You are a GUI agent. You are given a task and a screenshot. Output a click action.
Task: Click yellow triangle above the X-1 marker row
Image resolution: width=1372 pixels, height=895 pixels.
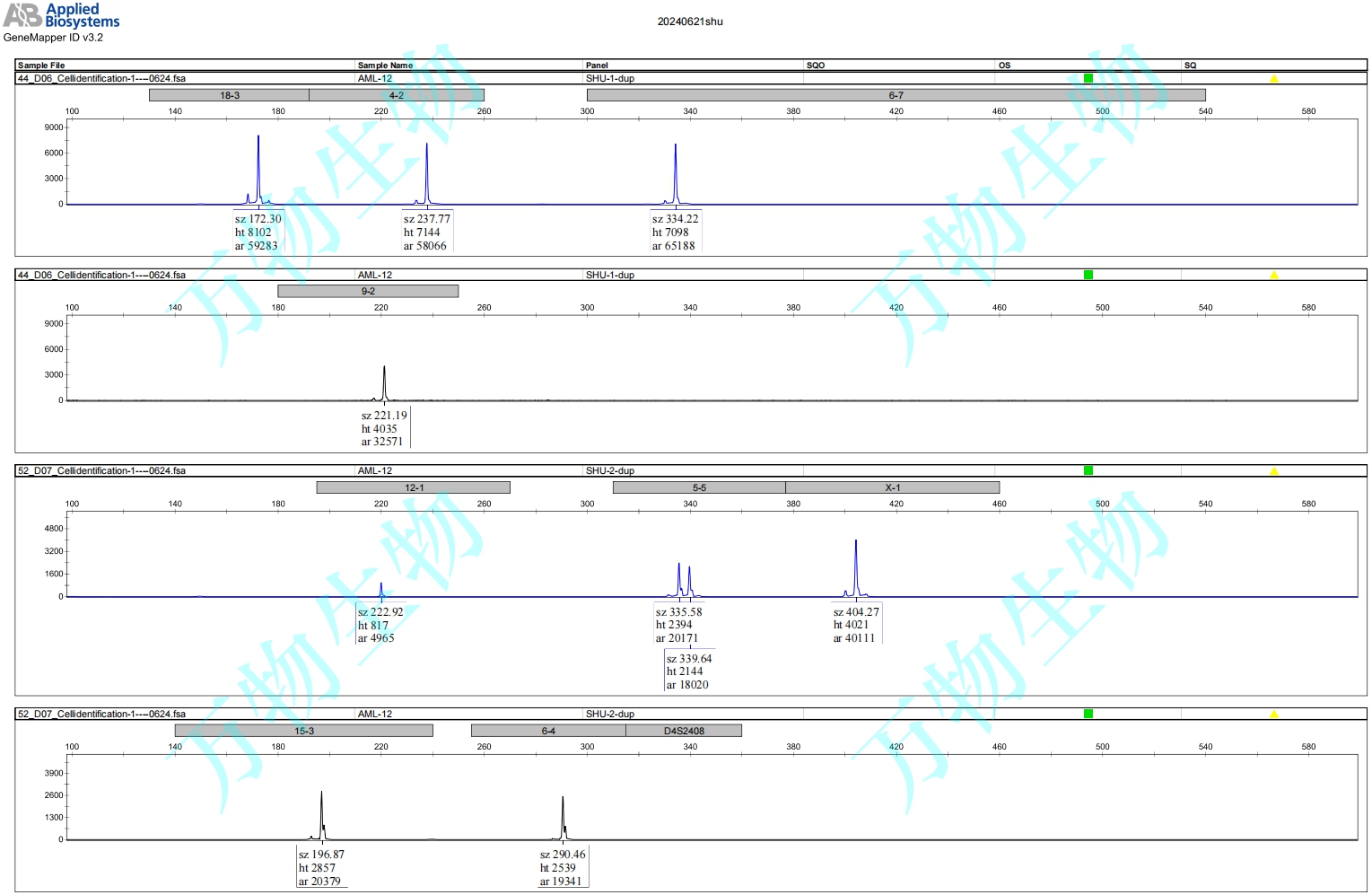click(1273, 470)
